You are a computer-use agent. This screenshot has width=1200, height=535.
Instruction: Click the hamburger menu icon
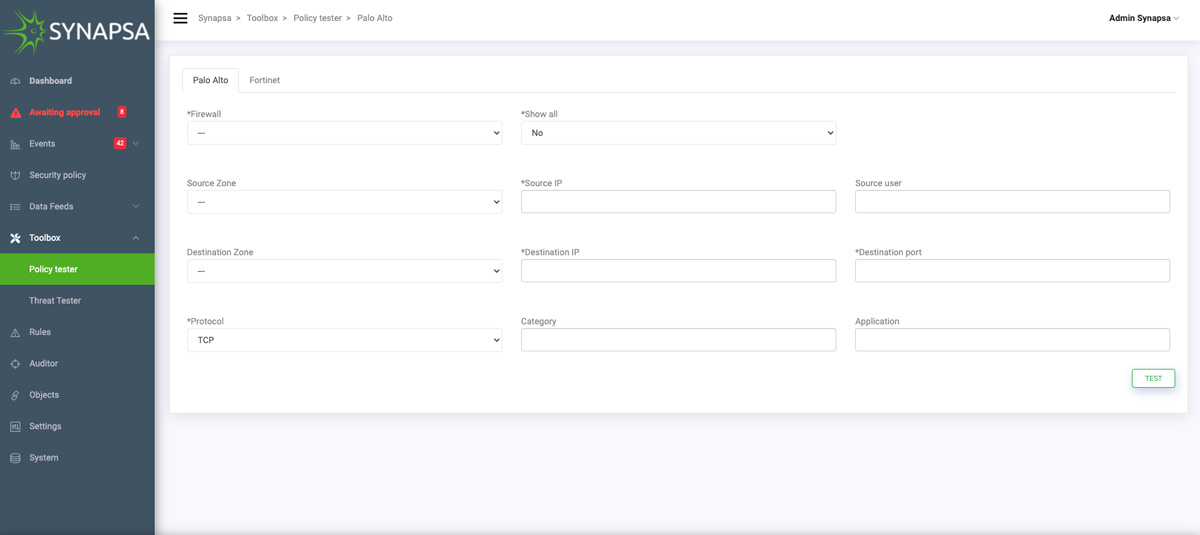[x=180, y=18]
